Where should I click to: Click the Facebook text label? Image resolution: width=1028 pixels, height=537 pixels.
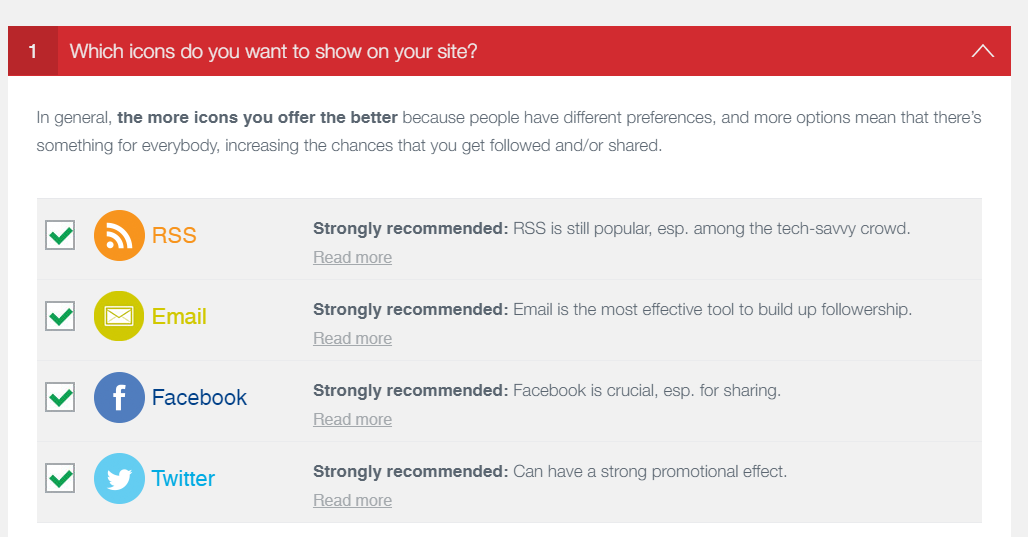pyautogui.click(x=199, y=398)
